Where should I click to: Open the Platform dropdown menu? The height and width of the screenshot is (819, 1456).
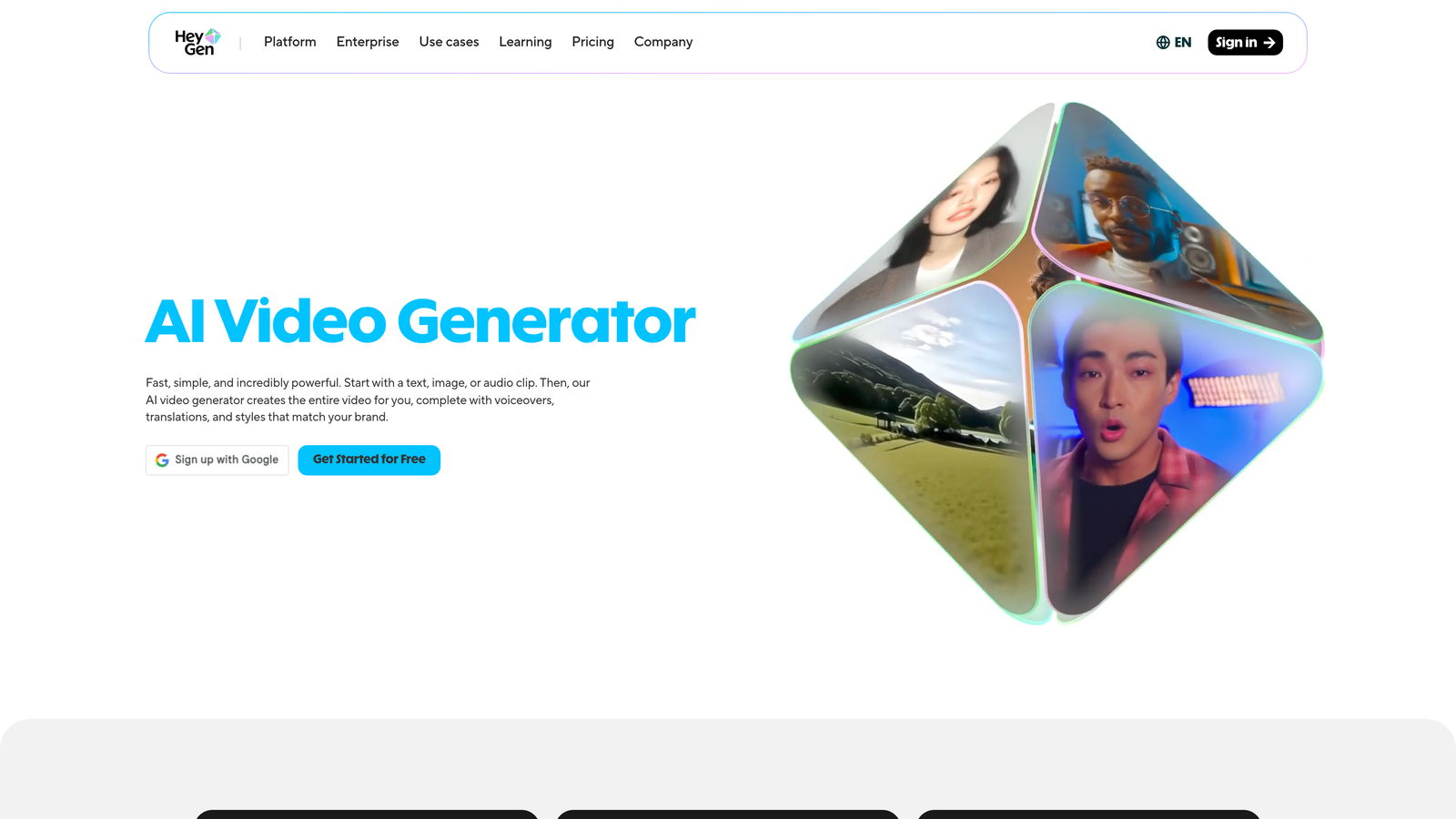point(289,42)
